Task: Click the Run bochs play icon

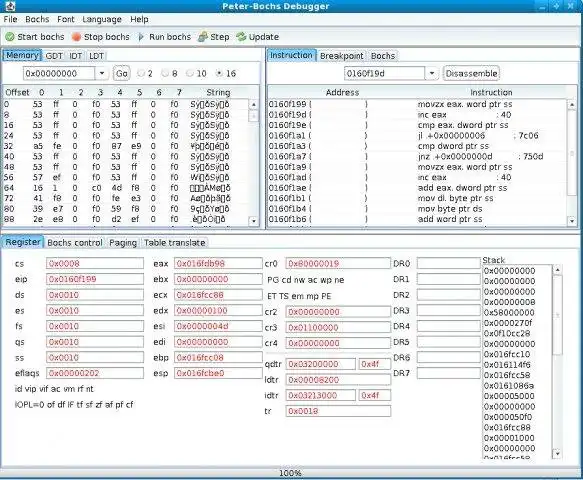Action: click(x=141, y=37)
